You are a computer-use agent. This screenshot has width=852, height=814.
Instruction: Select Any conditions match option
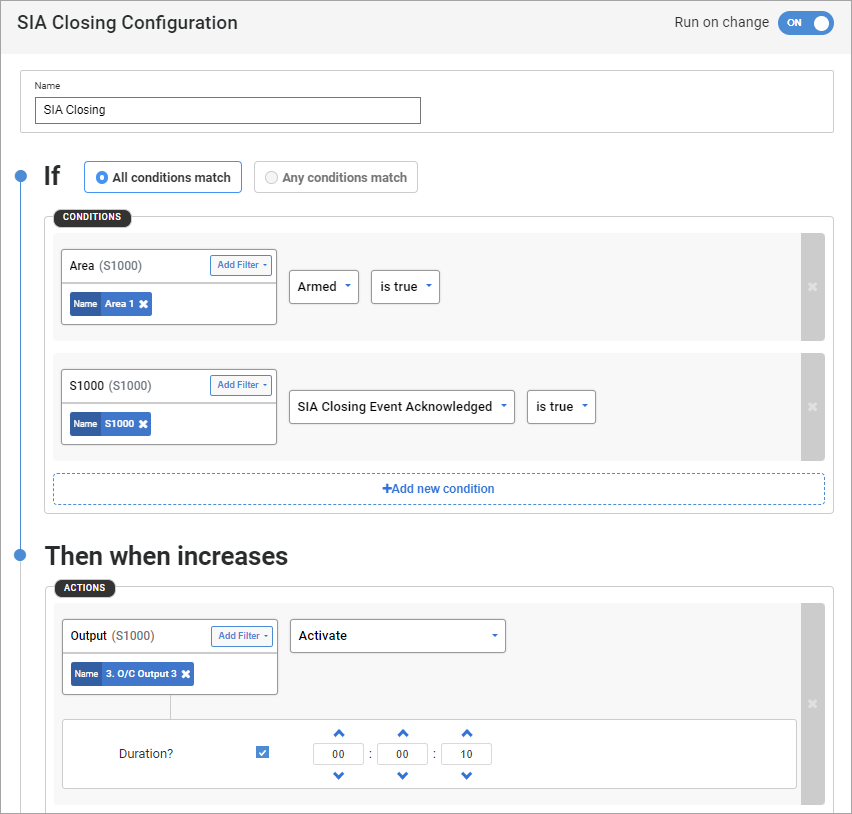(335, 177)
